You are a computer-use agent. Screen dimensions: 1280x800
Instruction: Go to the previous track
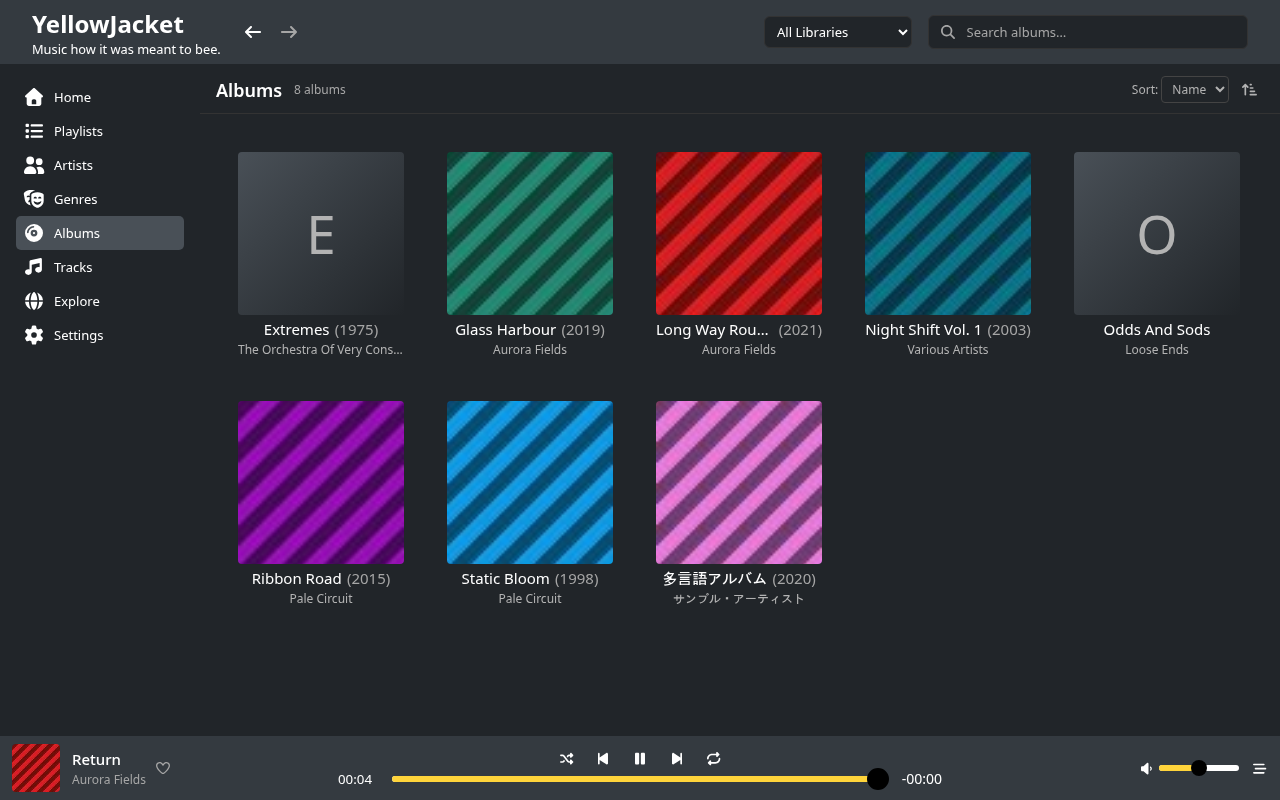(x=603, y=759)
